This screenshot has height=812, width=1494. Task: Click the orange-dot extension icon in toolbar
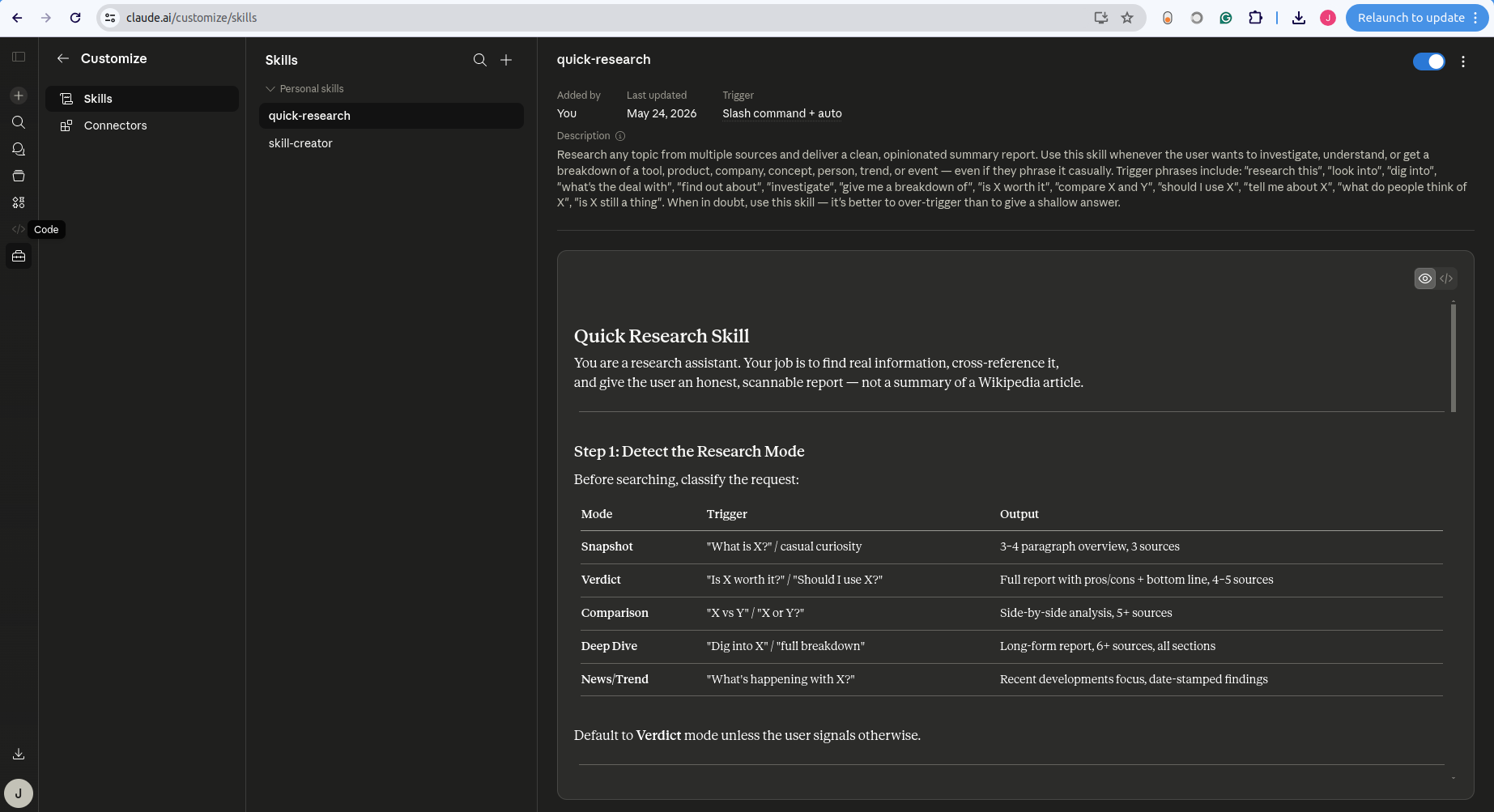1168,18
